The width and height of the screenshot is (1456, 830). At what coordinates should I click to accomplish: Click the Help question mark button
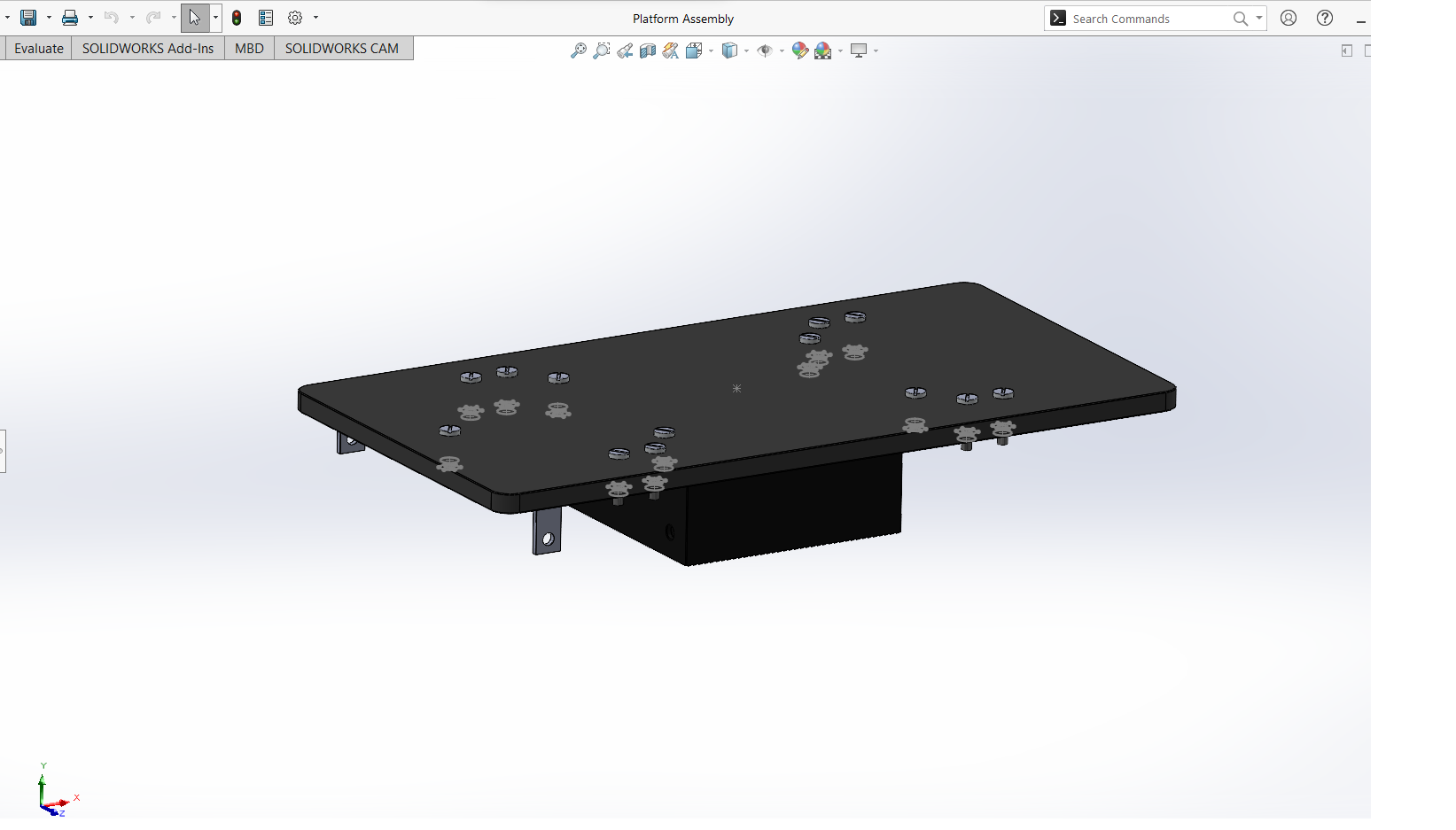(1325, 18)
